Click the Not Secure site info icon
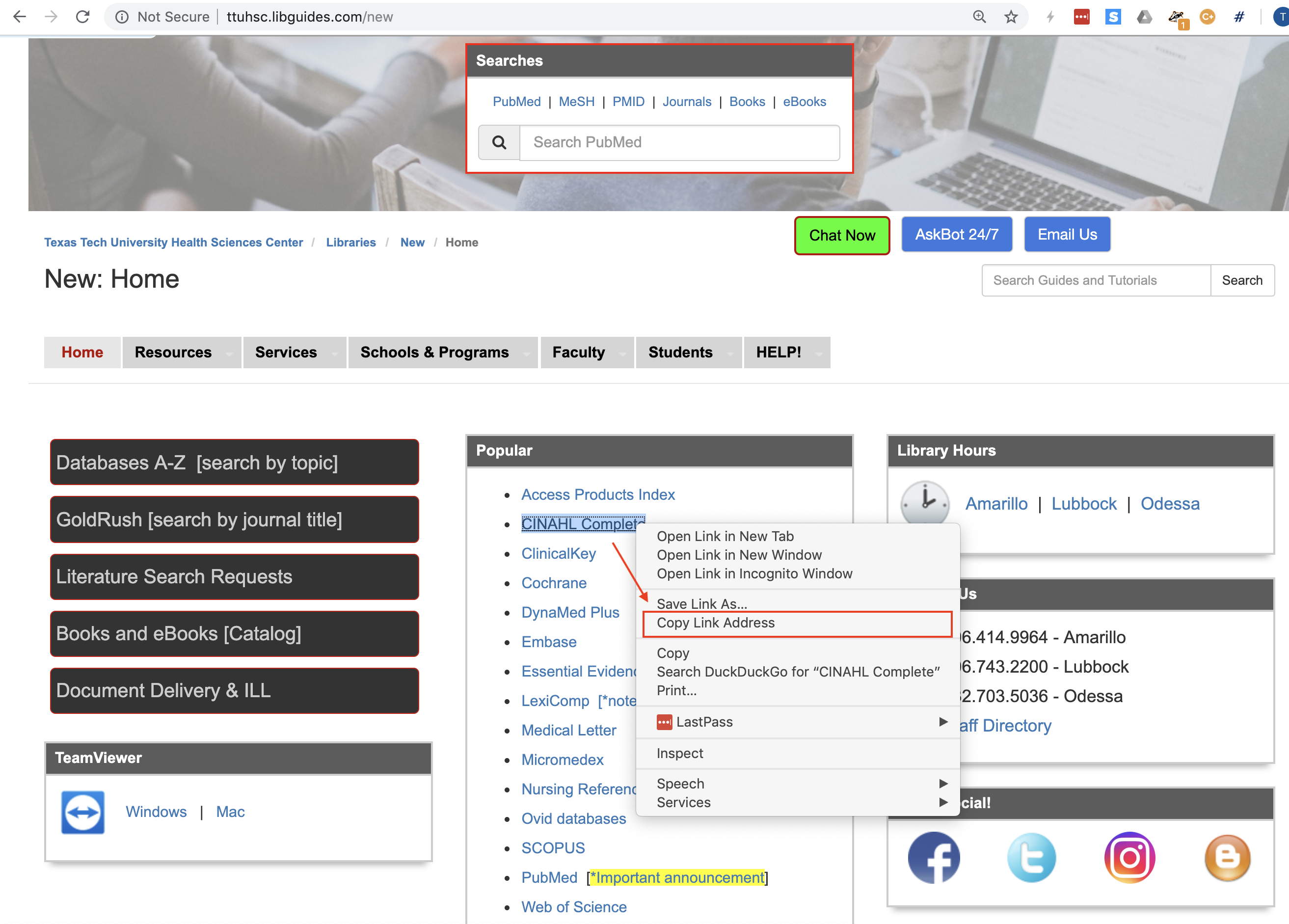This screenshot has width=1289, height=924. pyautogui.click(x=122, y=17)
